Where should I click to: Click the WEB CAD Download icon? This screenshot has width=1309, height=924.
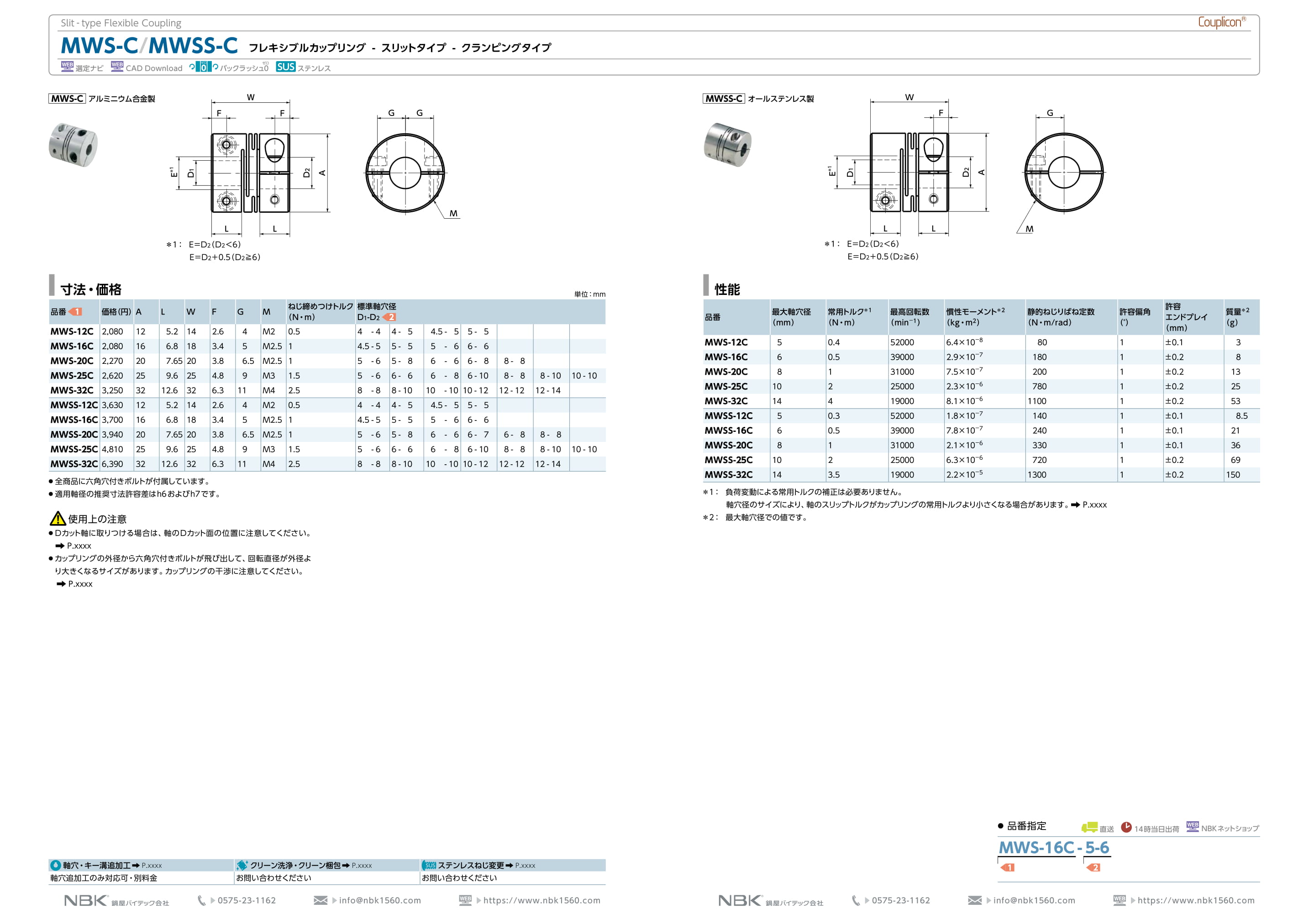(x=117, y=66)
